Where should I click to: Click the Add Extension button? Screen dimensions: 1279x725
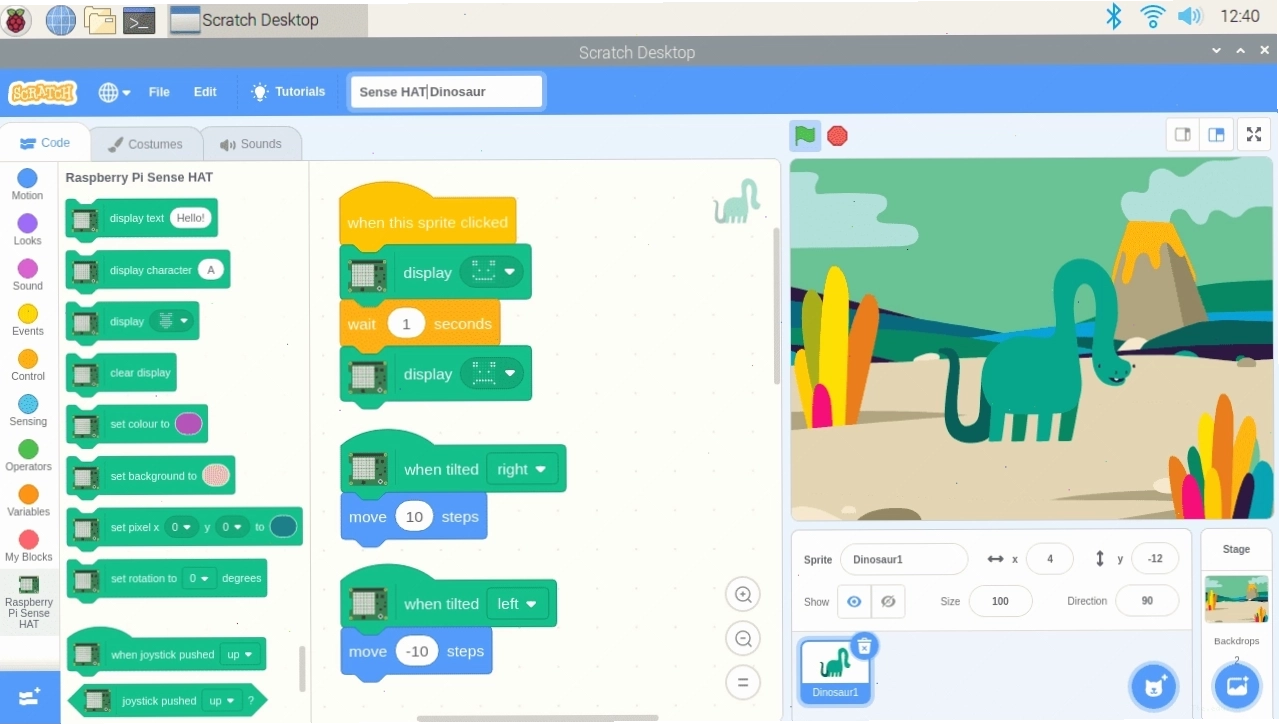tap(29, 697)
